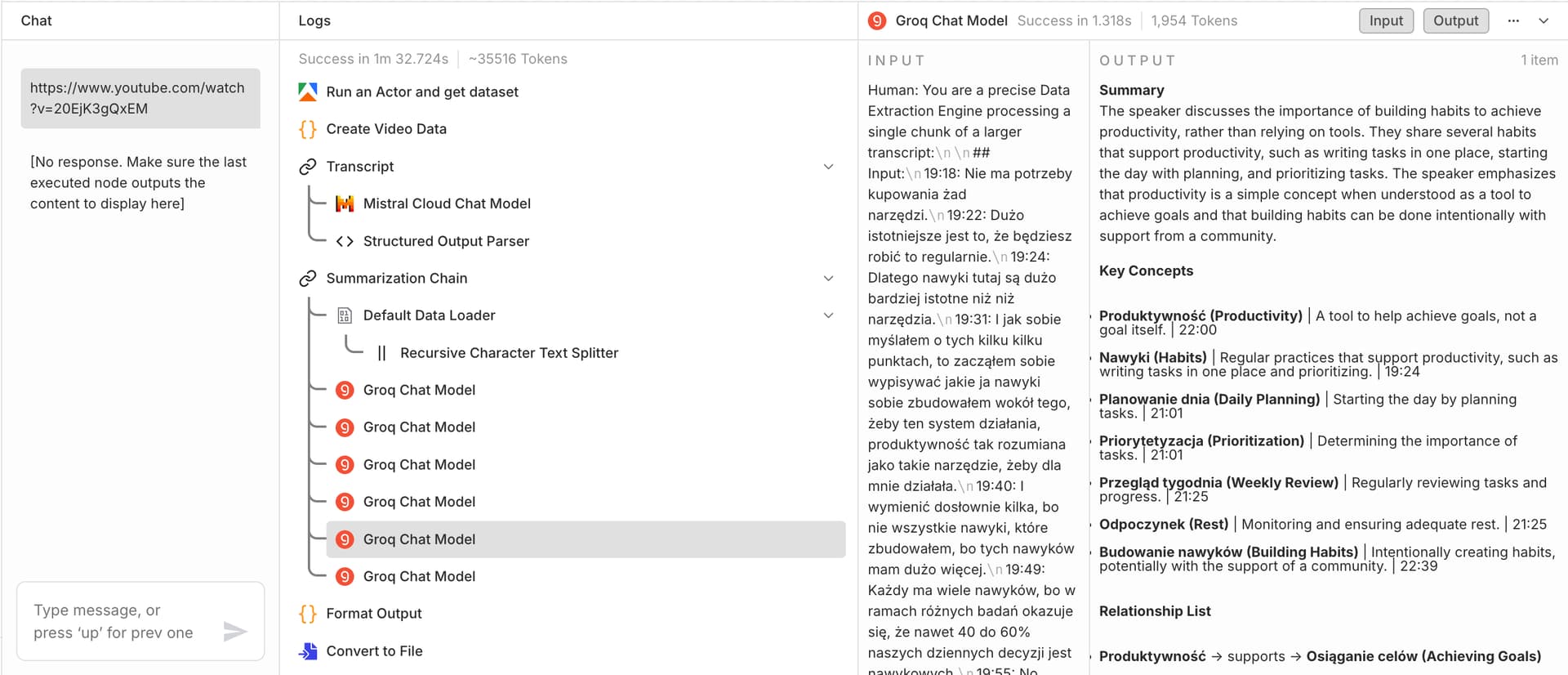This screenshot has height=675, width=1568.
Task: Click the Structured Output Parser icon
Action: point(345,241)
